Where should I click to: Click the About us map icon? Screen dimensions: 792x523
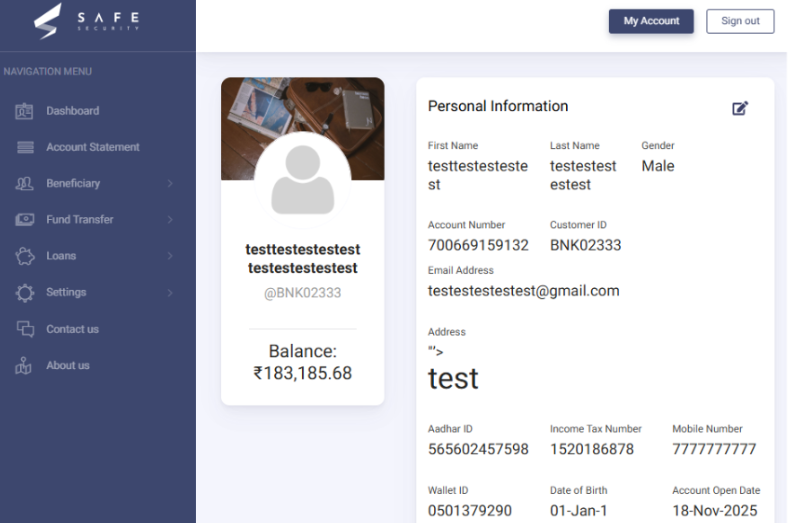[23, 365]
